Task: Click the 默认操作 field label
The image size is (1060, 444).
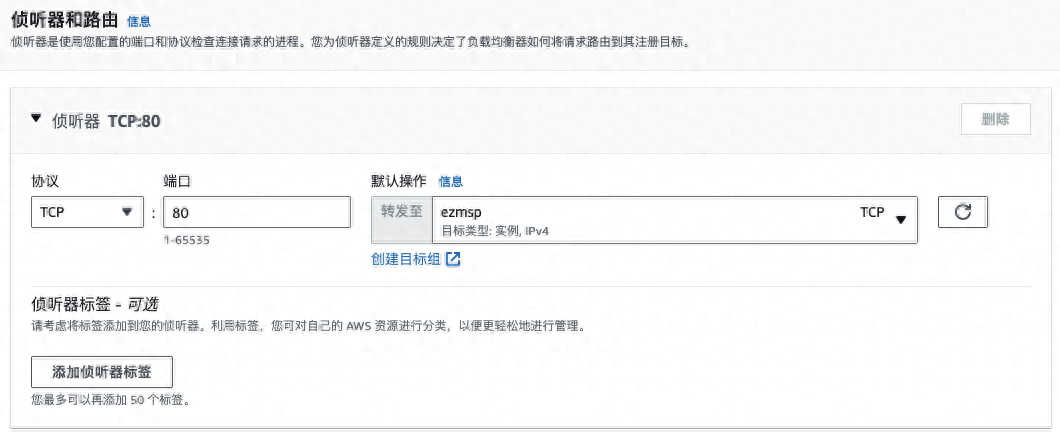Action: tap(399, 181)
